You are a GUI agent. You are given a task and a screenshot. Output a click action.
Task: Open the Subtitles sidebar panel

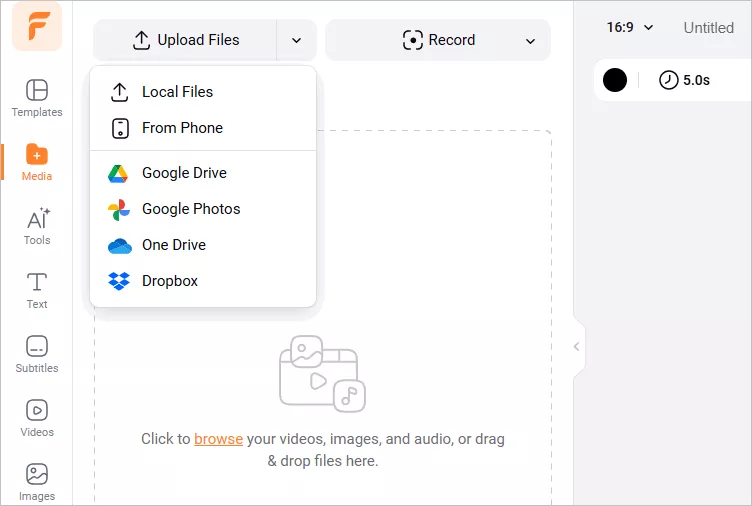pyautogui.click(x=37, y=354)
